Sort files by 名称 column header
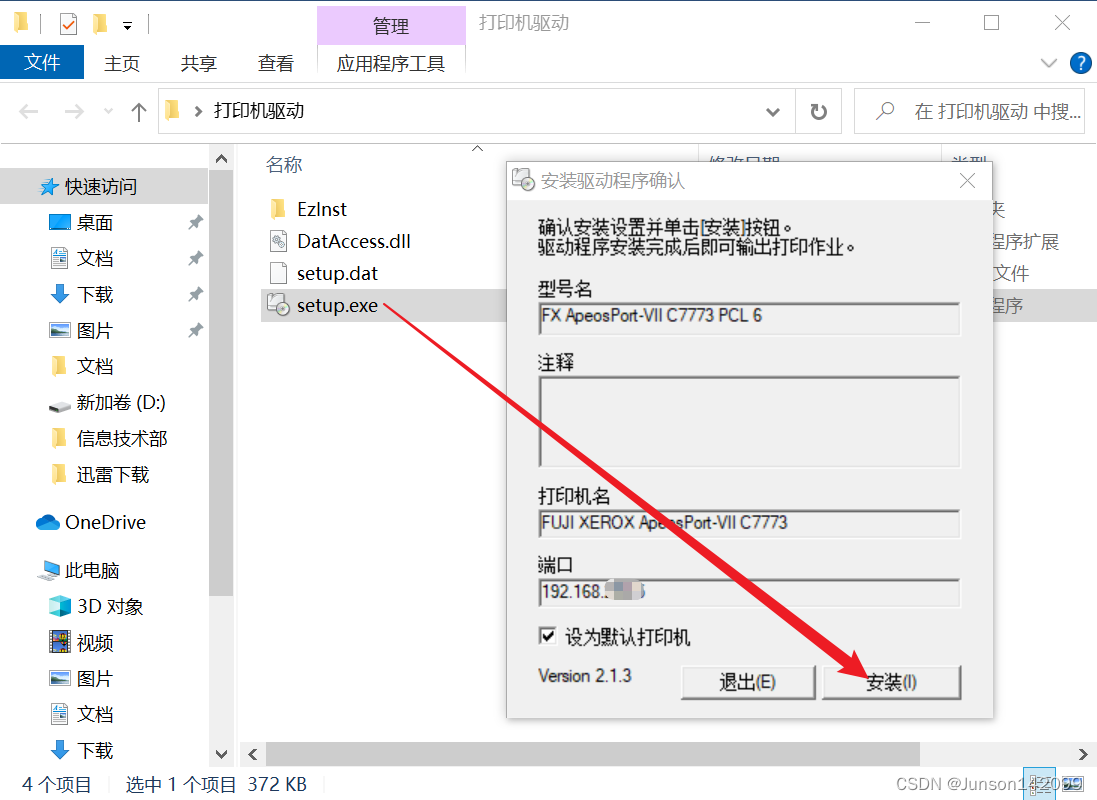This screenshot has width=1097, height=800. (284, 165)
